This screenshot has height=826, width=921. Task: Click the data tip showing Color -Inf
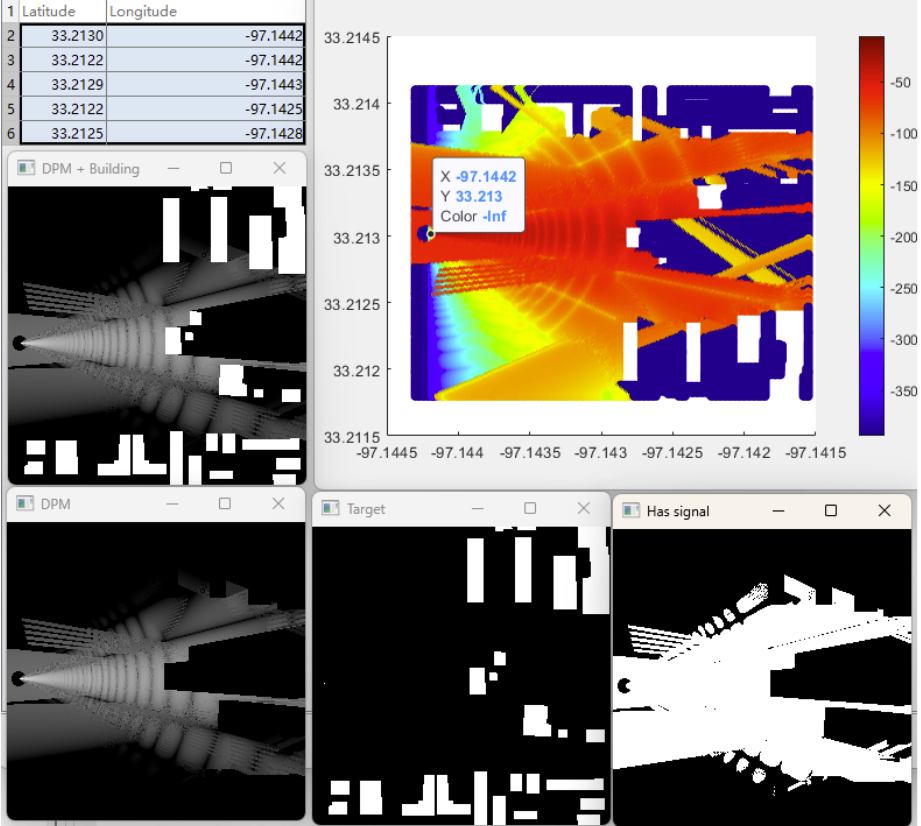(x=478, y=196)
